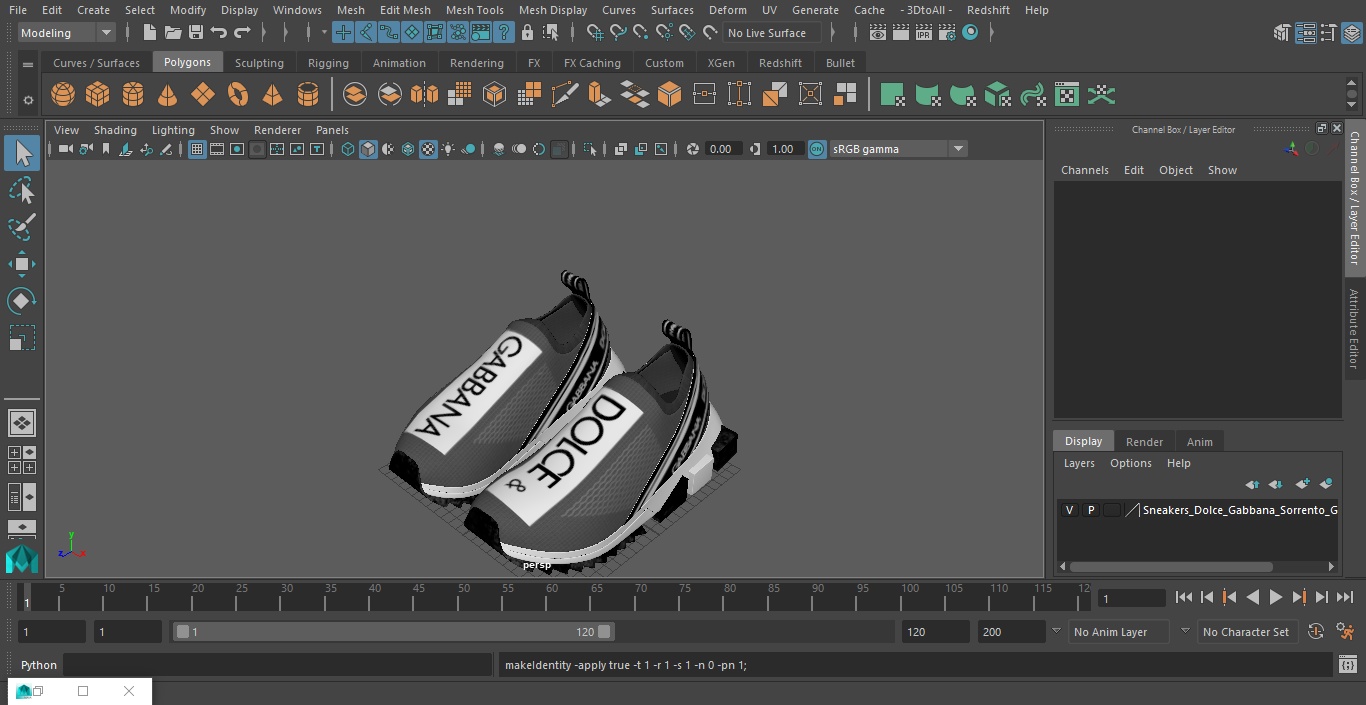Click the shelf settings gear icon
1366x705 pixels.
pos(28,99)
